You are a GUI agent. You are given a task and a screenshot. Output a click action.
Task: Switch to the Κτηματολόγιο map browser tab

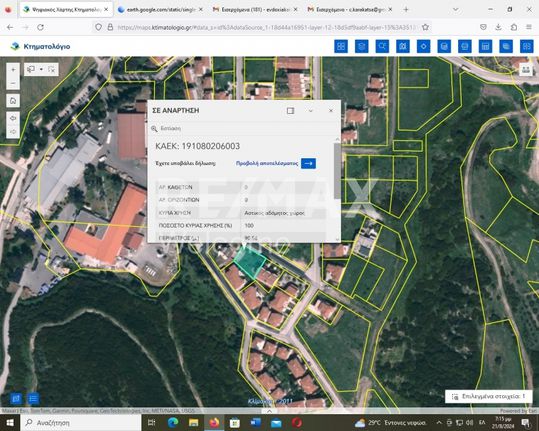(x=65, y=10)
